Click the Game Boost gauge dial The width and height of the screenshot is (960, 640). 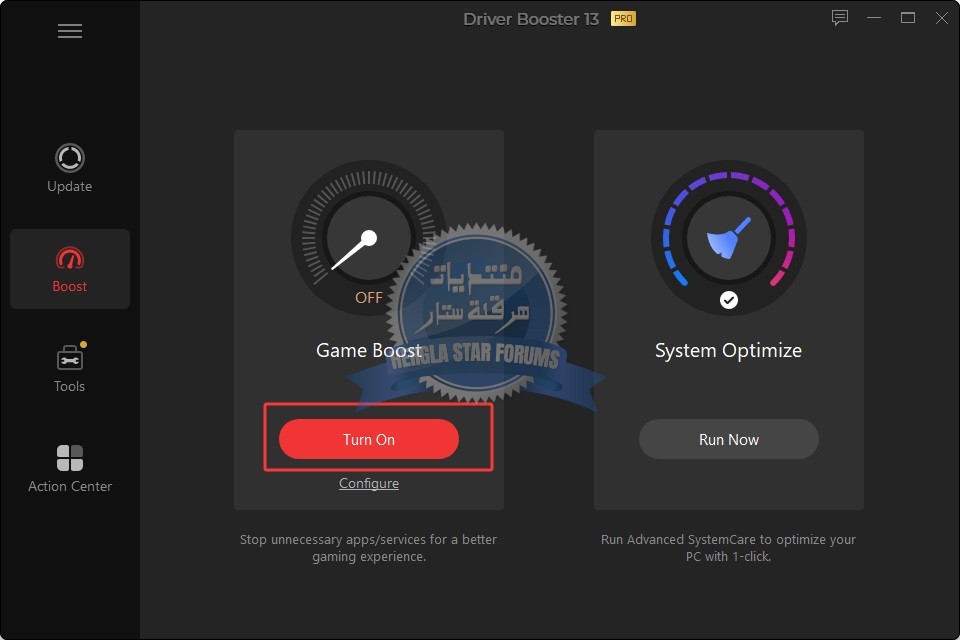pyautogui.click(x=368, y=240)
